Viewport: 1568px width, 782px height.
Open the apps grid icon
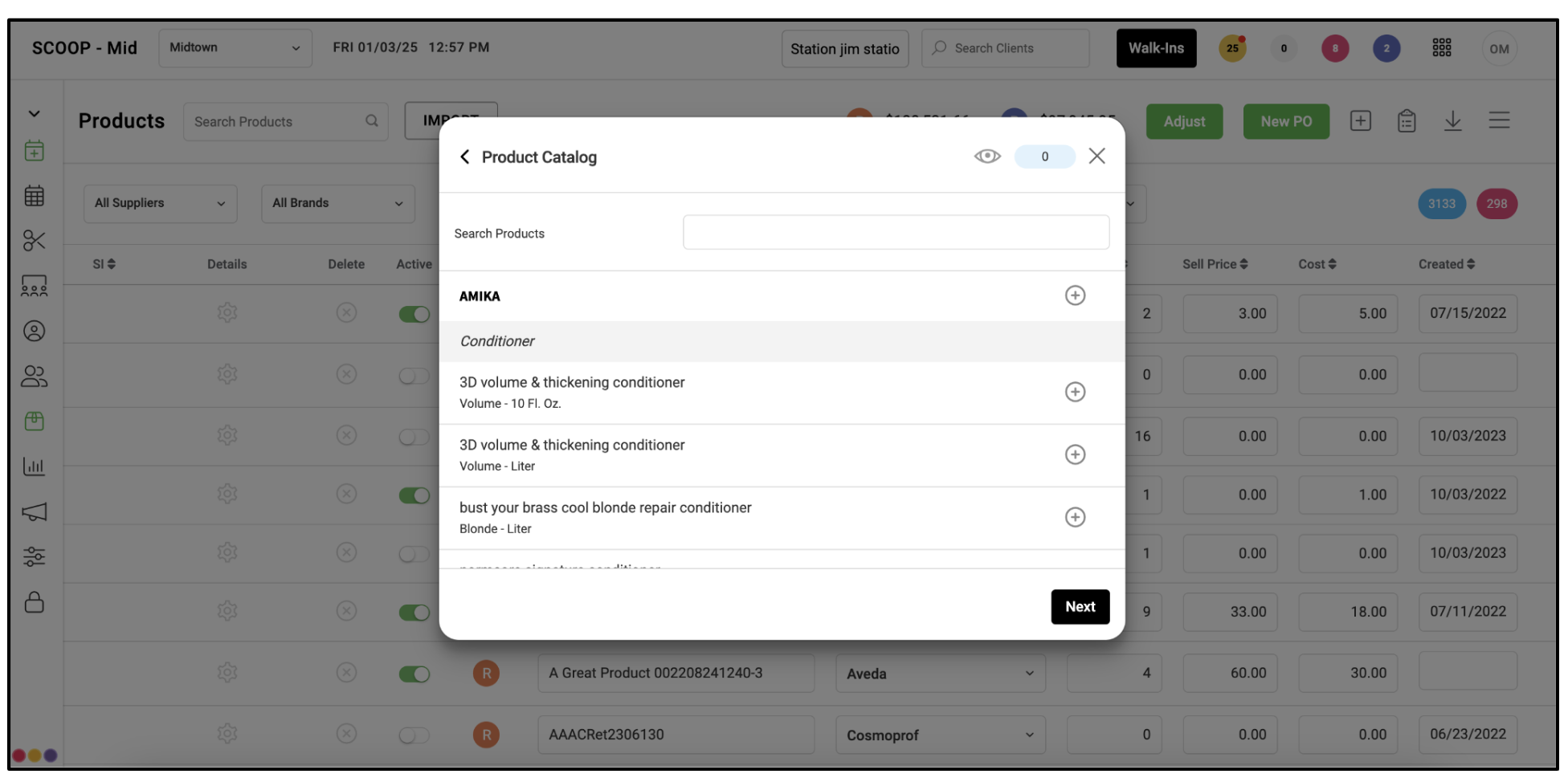1442,48
